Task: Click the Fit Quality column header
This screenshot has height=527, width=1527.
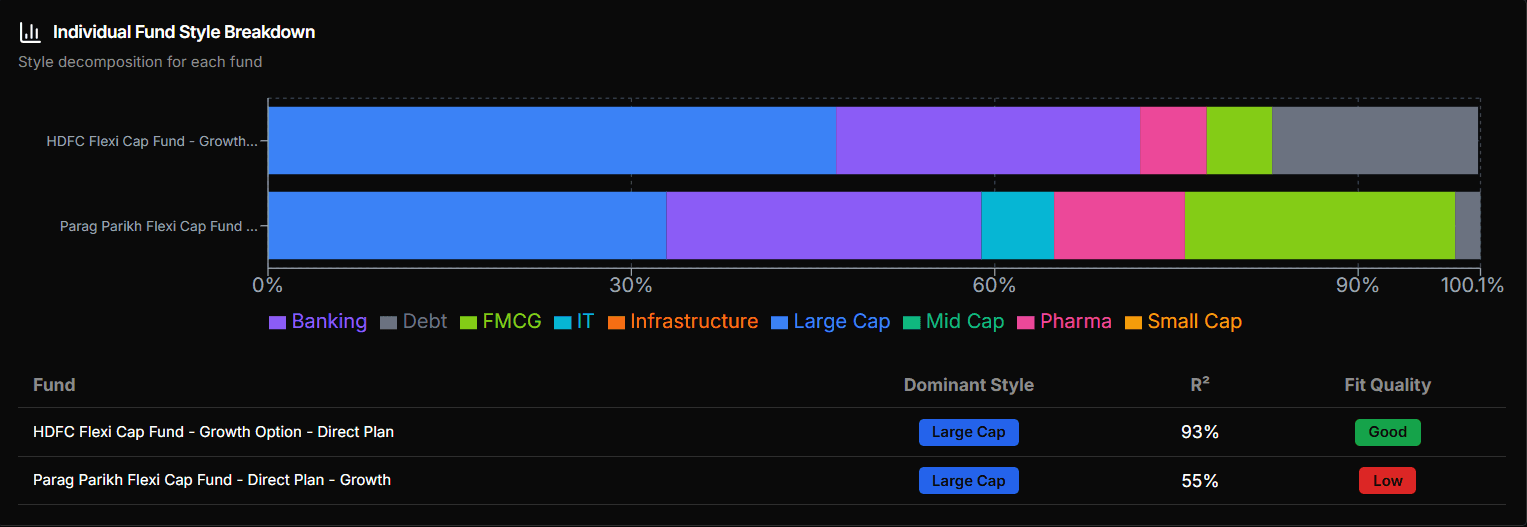Action: coord(1387,385)
